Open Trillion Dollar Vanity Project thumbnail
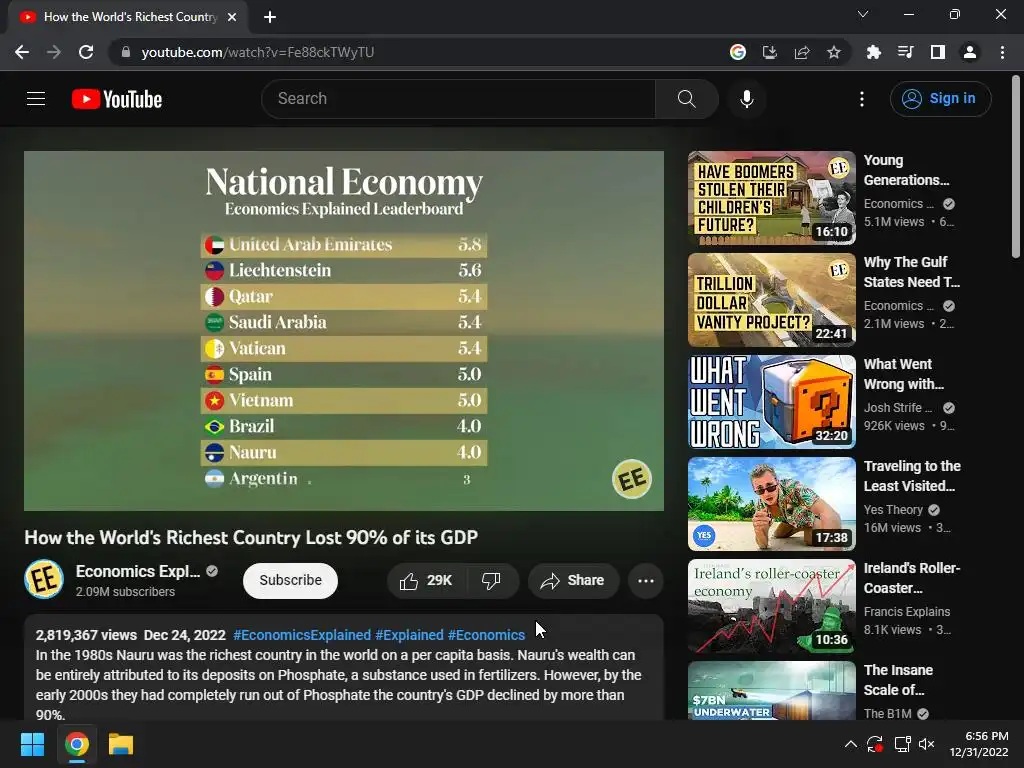This screenshot has width=1024, height=768. point(771,300)
